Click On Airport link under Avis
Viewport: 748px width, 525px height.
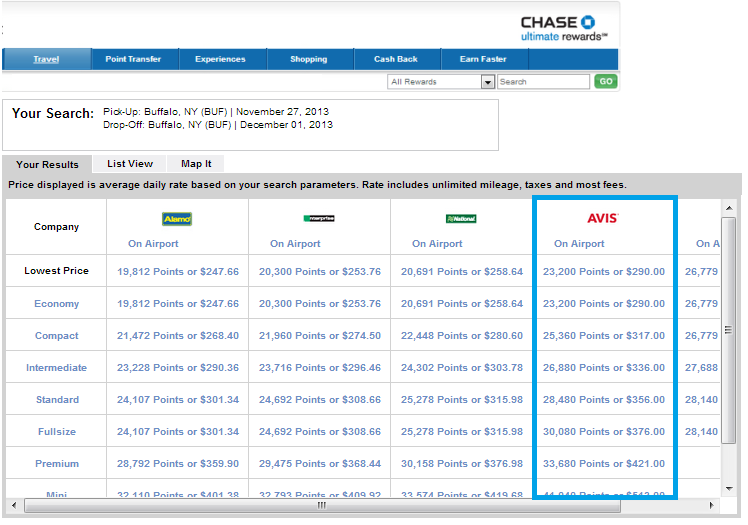[x=579, y=244]
